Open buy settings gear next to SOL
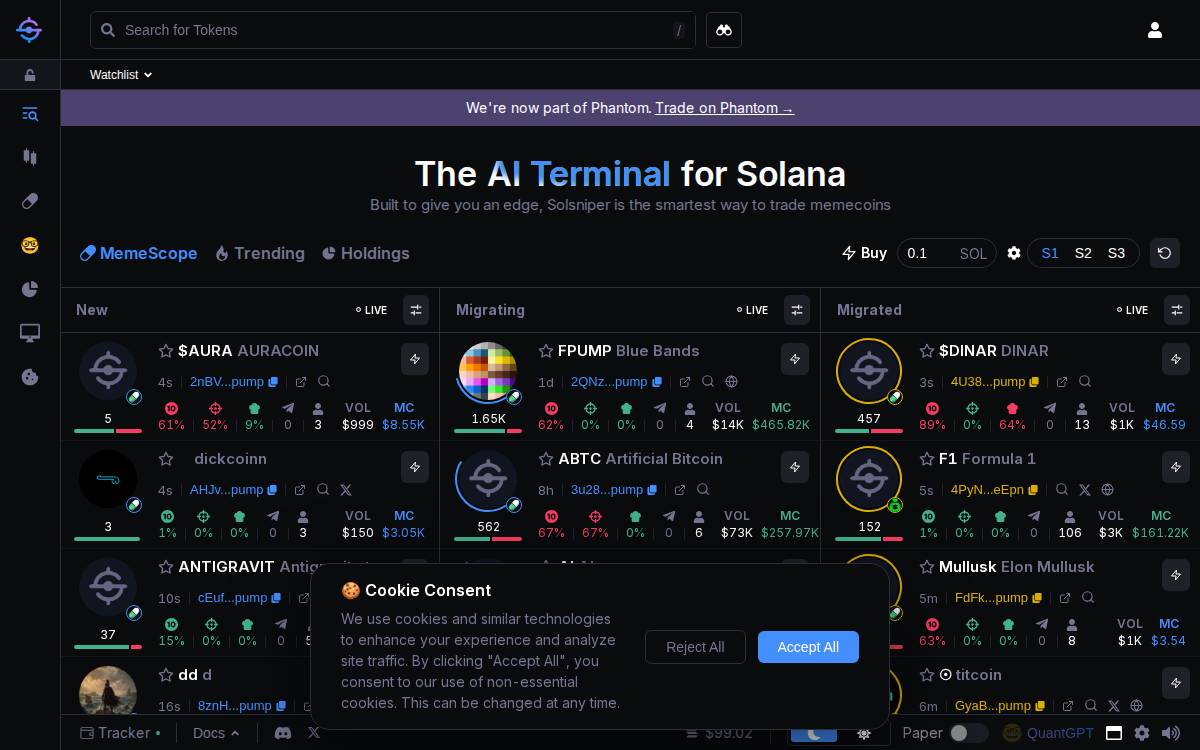Image resolution: width=1200 pixels, height=750 pixels. (1014, 253)
